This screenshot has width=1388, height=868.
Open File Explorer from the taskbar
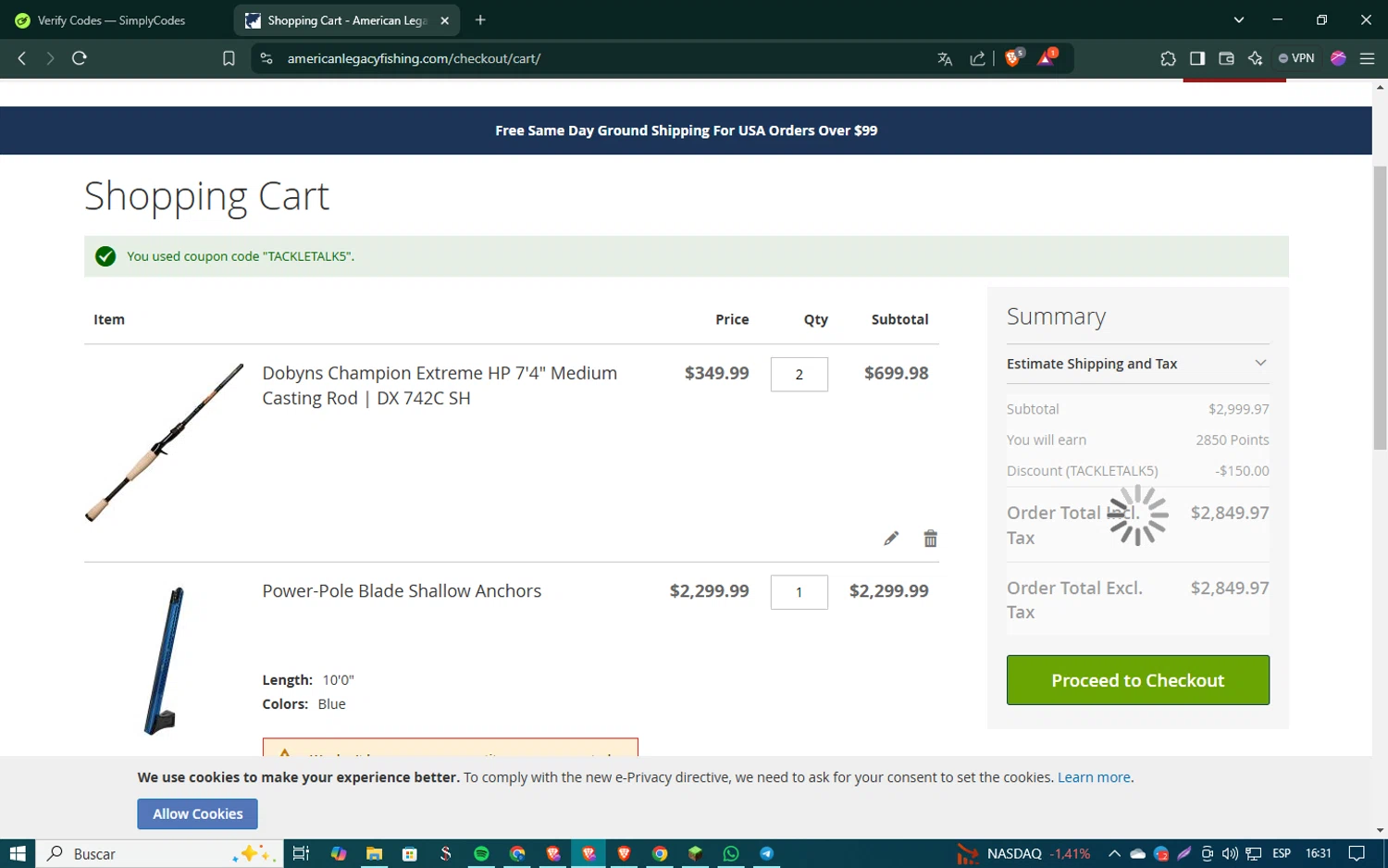click(374, 853)
